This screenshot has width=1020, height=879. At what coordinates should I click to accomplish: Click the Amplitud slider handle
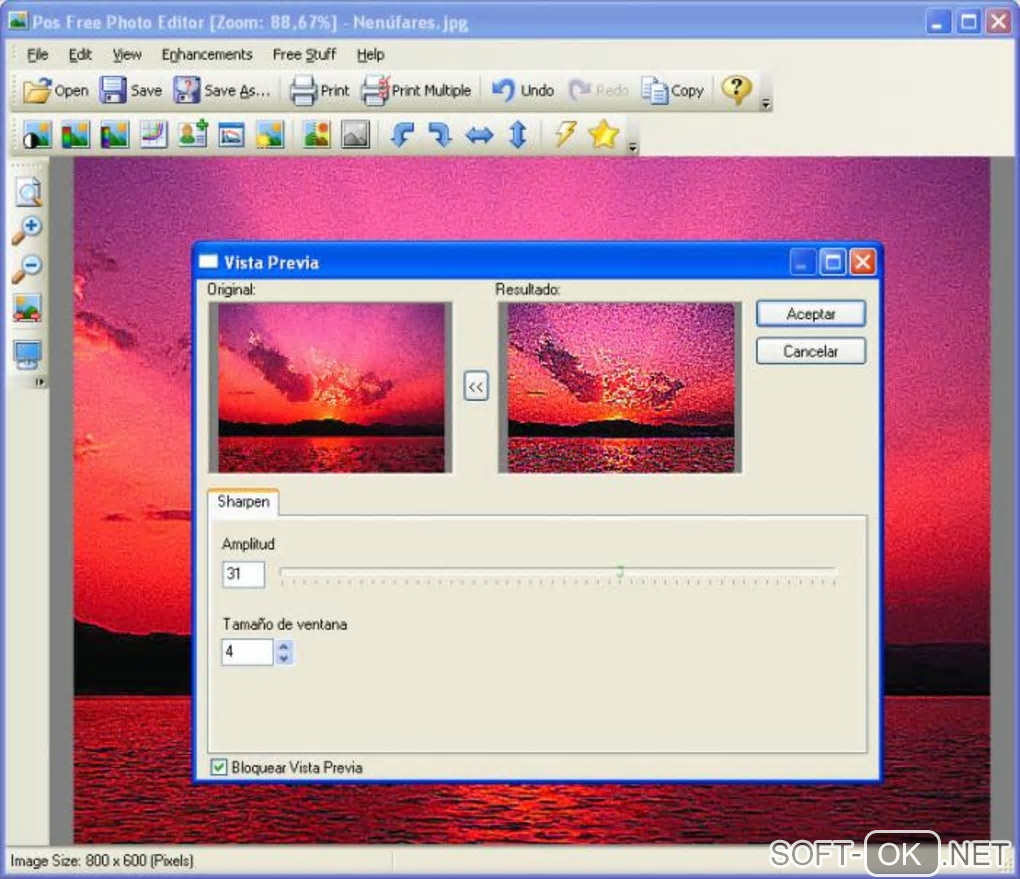coord(620,572)
